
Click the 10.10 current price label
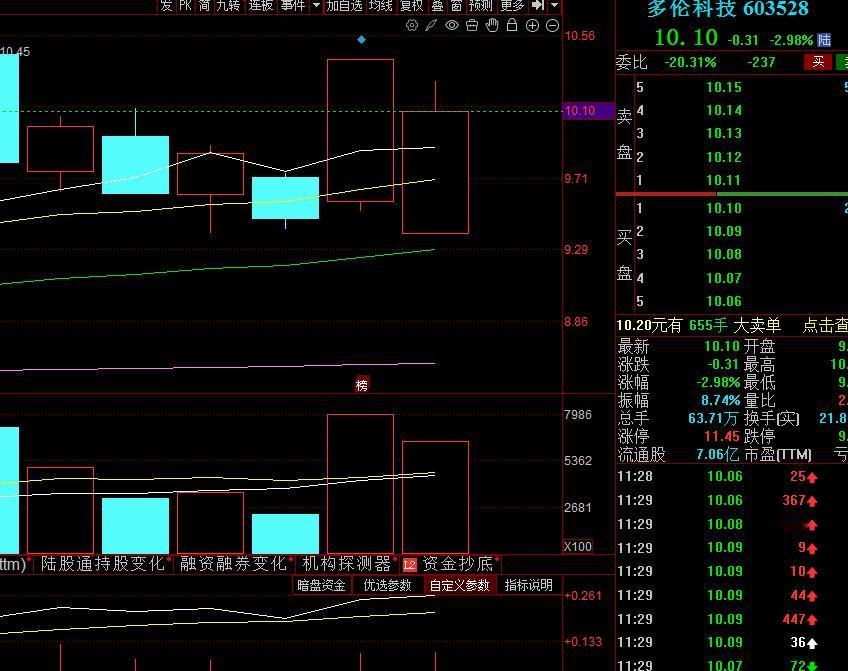588,111
